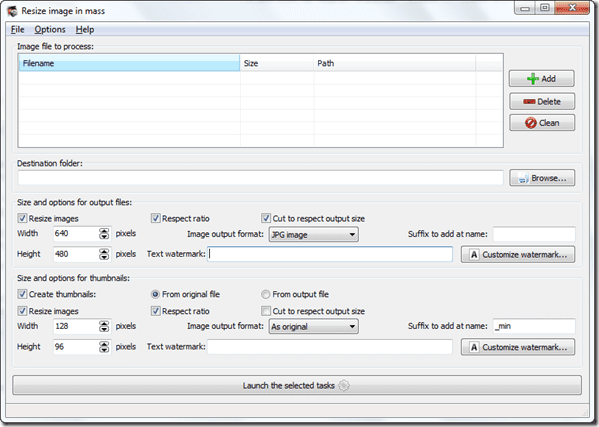Viewport: 599px width, 427px height.
Task: Click the thumbnail Customize watermark A icon
Action: (x=474, y=347)
